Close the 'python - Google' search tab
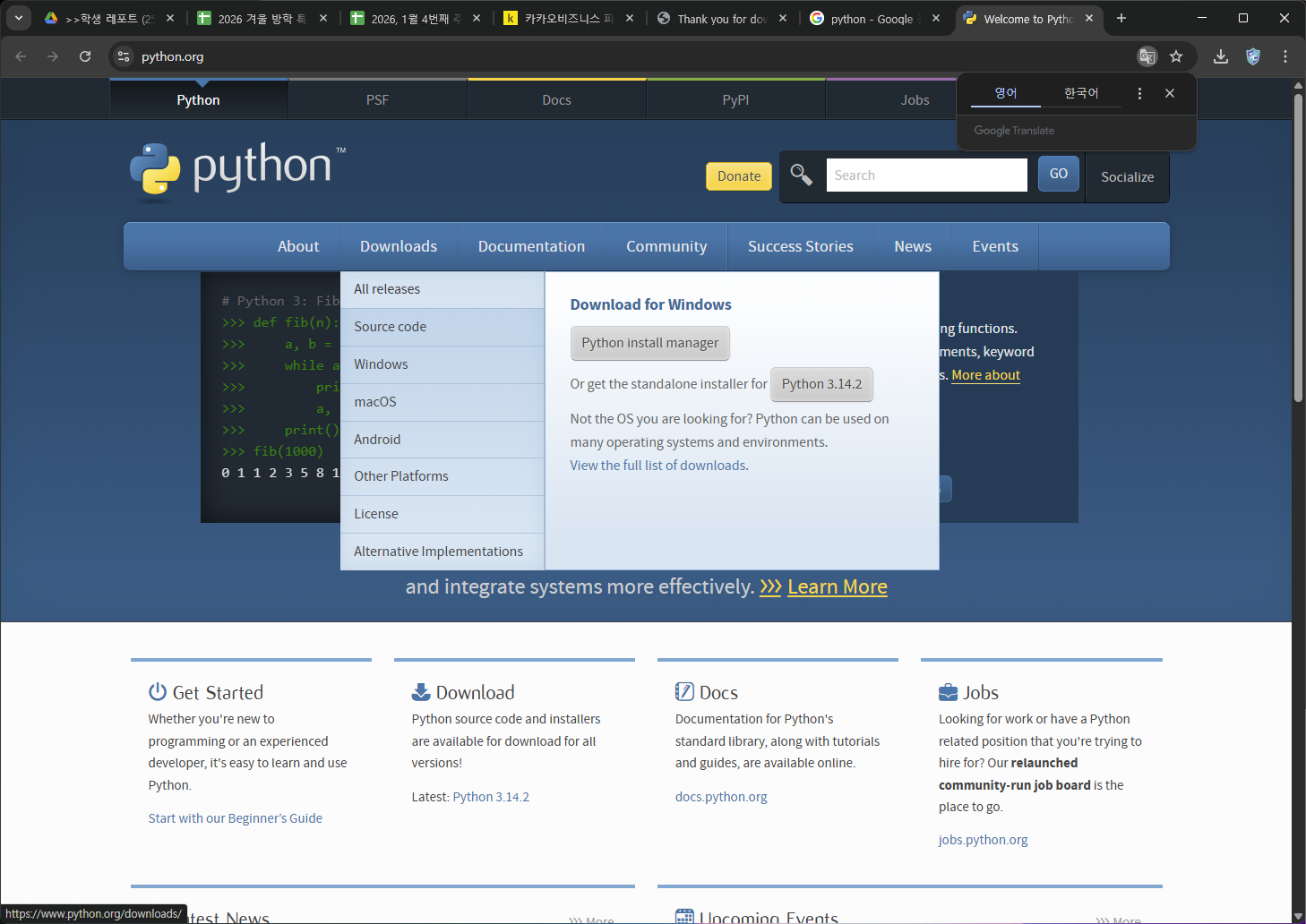1306x924 pixels. point(936,18)
